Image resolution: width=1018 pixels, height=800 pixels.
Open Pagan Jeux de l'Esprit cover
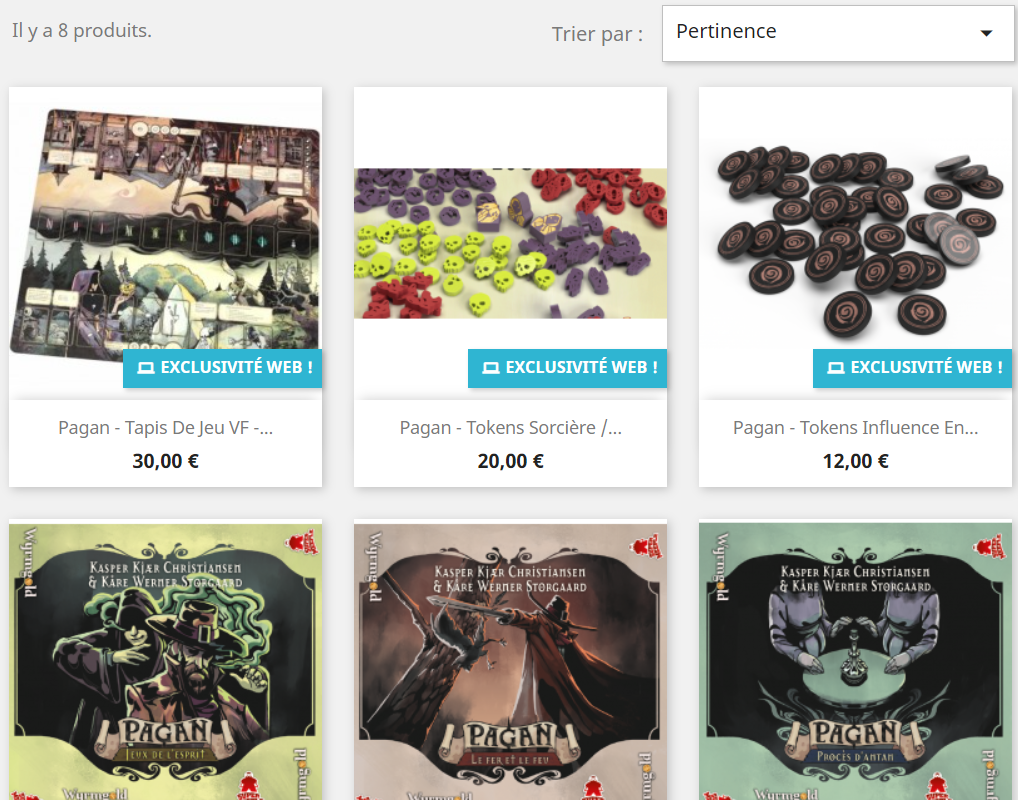[166, 660]
